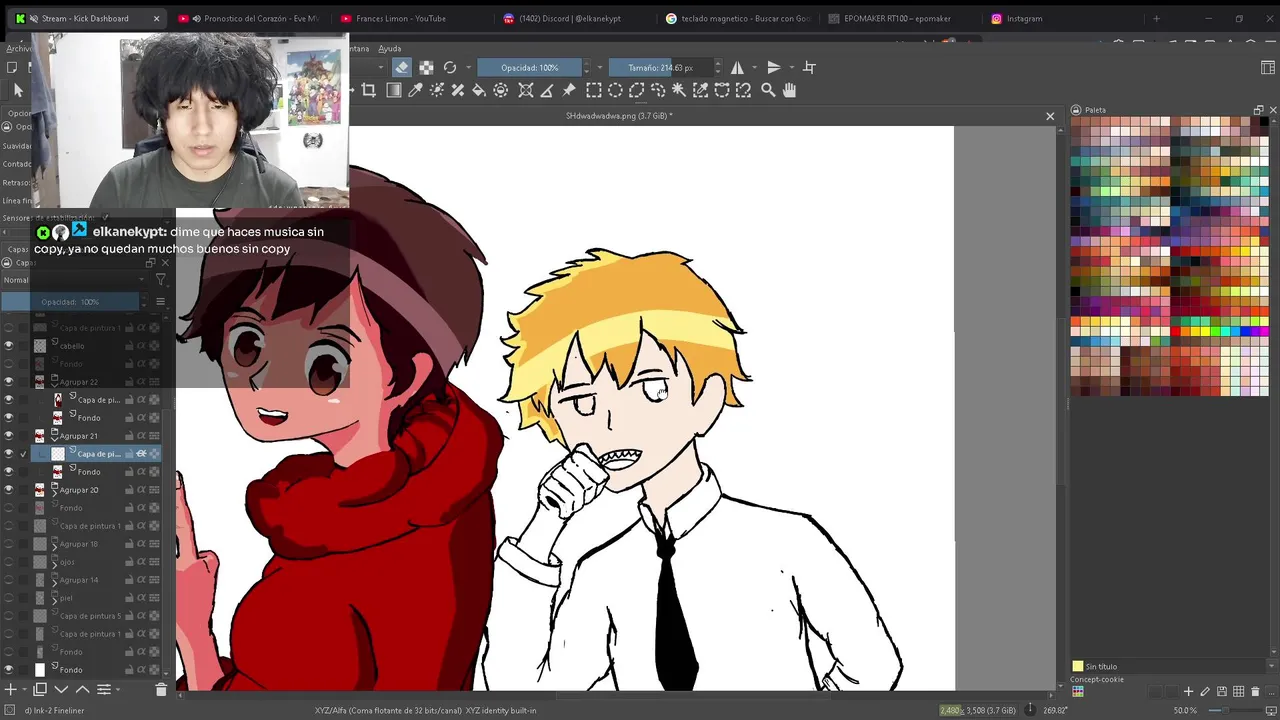Select the Freehand Selection tool
Viewport: 1280px width, 720px height.
pos(658,90)
